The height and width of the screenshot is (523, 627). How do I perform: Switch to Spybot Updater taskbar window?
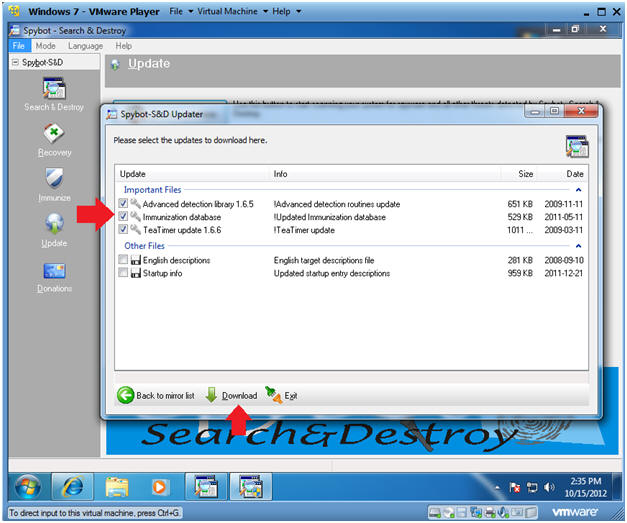pos(251,487)
